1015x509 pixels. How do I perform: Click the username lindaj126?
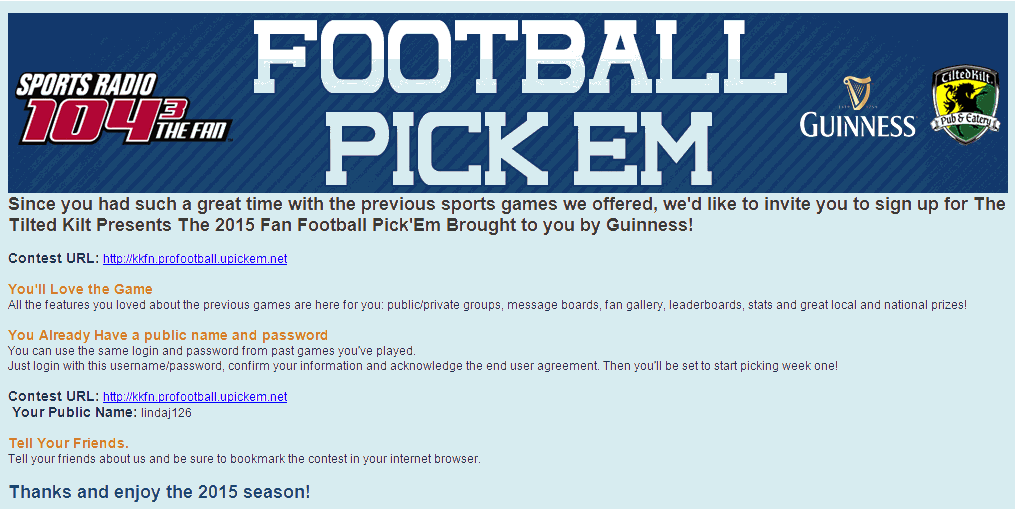pos(166,412)
